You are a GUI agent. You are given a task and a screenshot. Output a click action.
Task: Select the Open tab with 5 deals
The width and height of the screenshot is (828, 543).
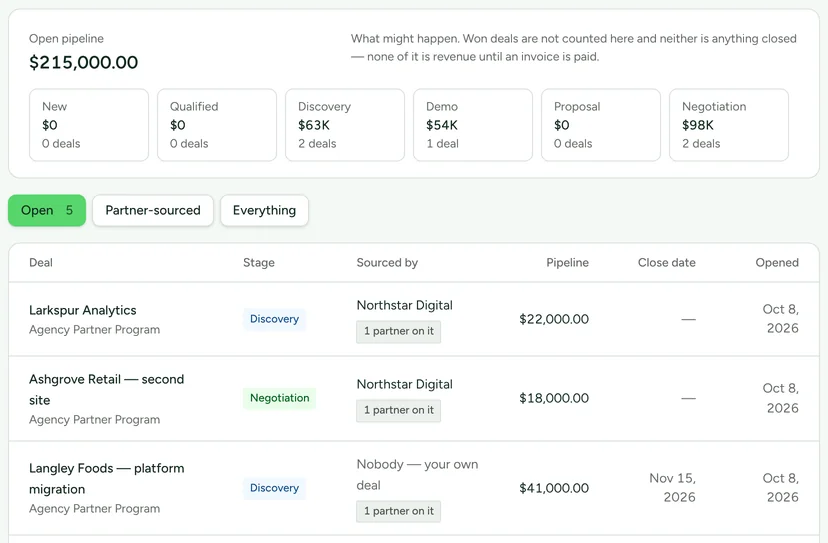(x=47, y=210)
